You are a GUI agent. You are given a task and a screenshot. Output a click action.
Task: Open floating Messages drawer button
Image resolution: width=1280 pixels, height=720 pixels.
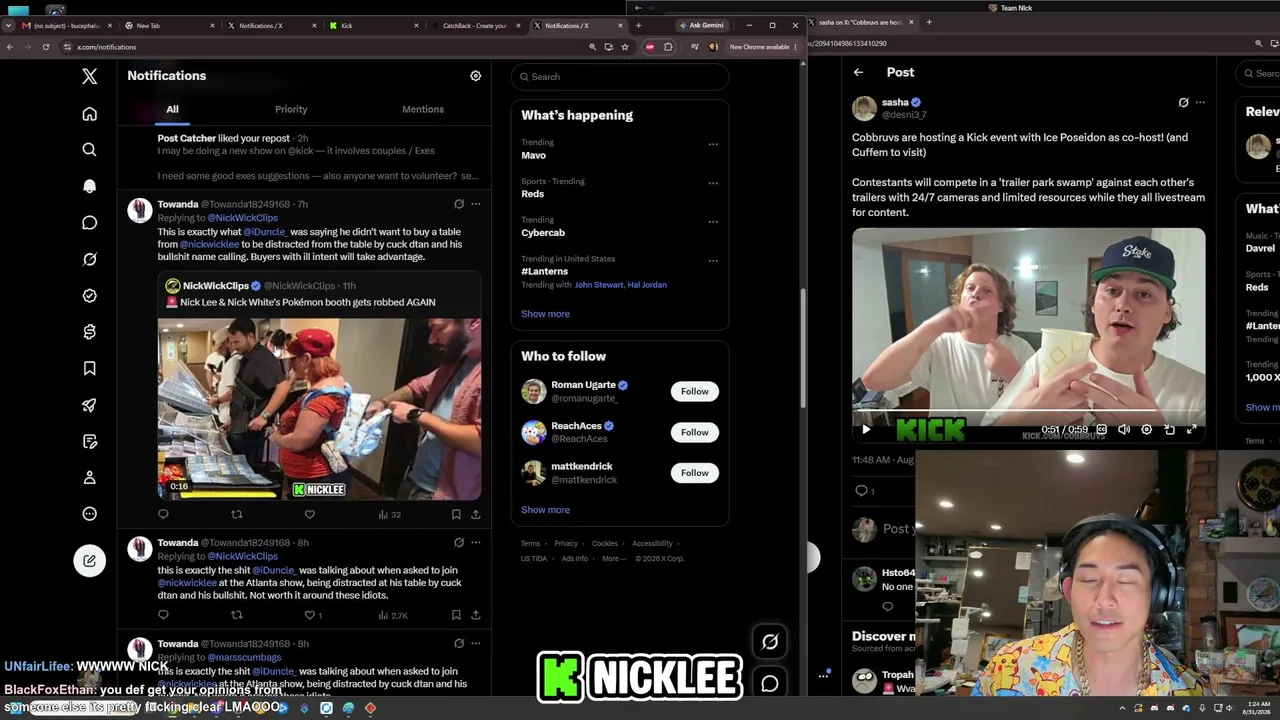770,684
